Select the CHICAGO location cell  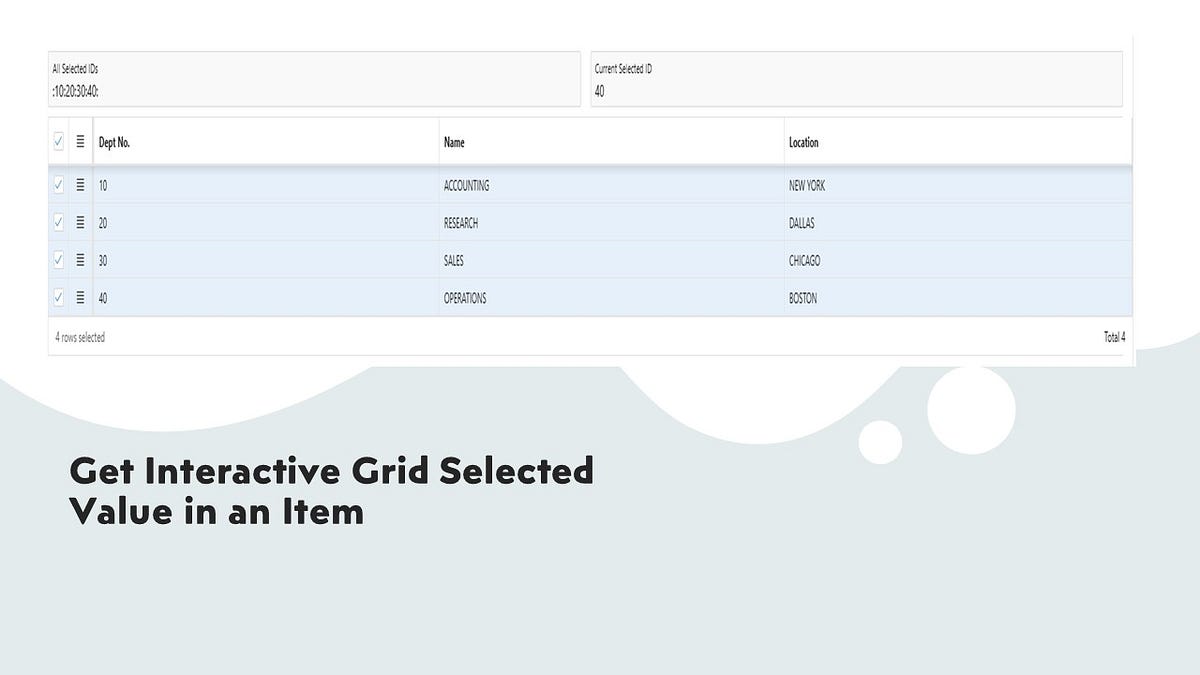[804, 260]
